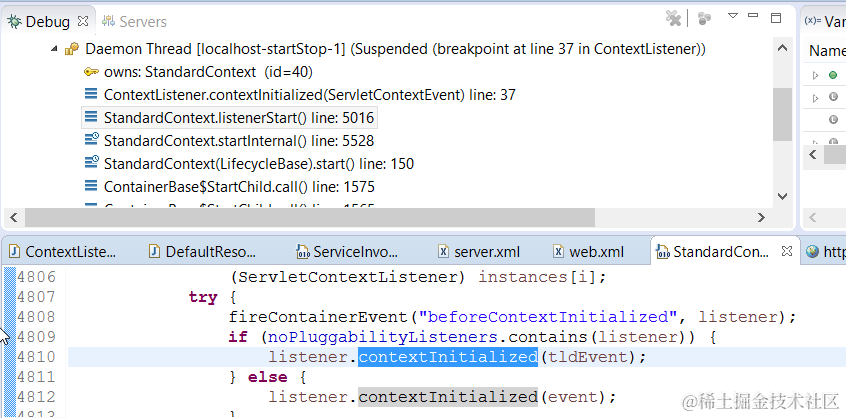Click the XML file icon on server.xml tab
The width and height of the screenshot is (846, 418).
click(444, 252)
